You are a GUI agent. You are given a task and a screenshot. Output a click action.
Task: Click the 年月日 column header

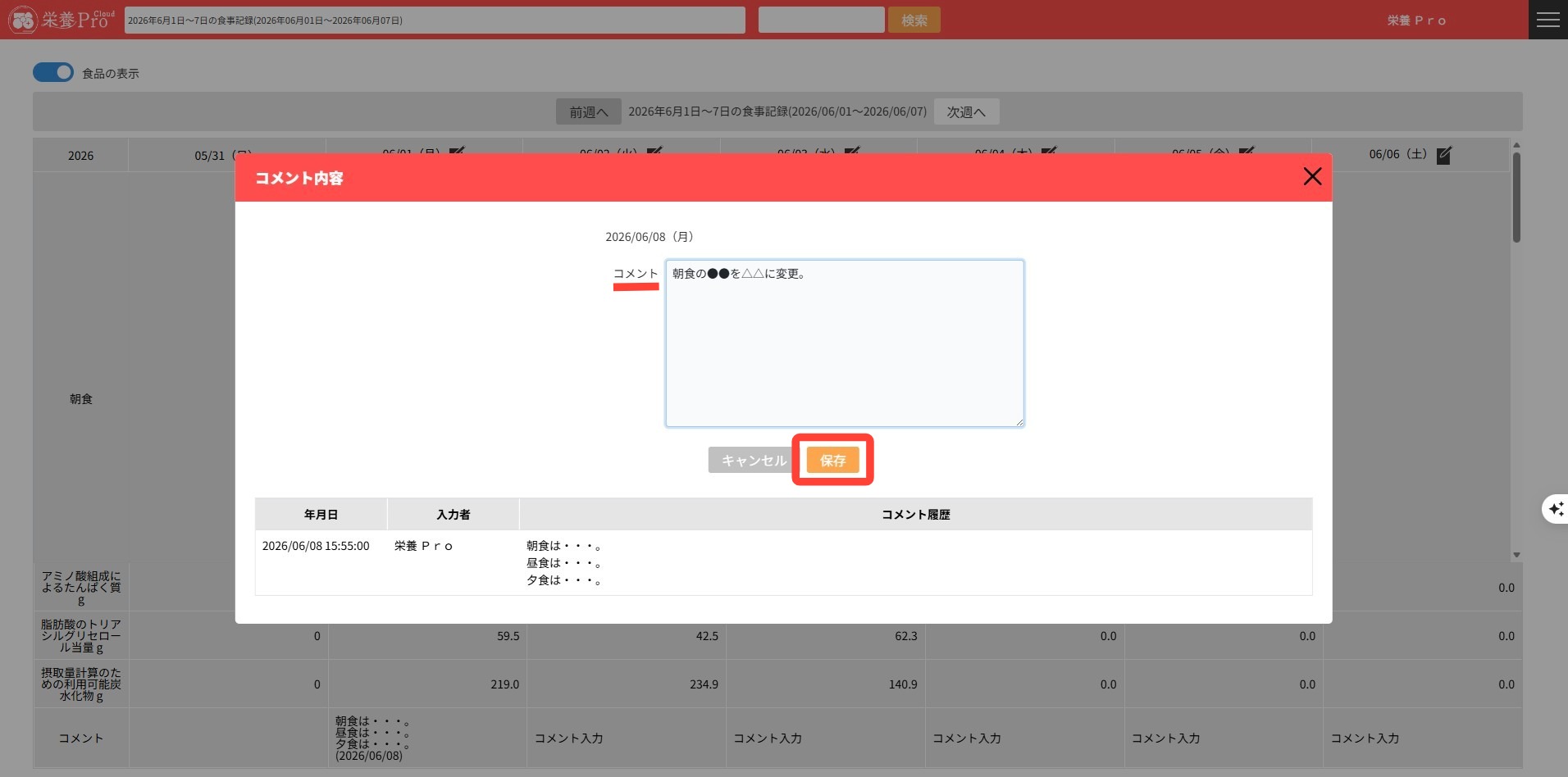pyautogui.click(x=321, y=514)
